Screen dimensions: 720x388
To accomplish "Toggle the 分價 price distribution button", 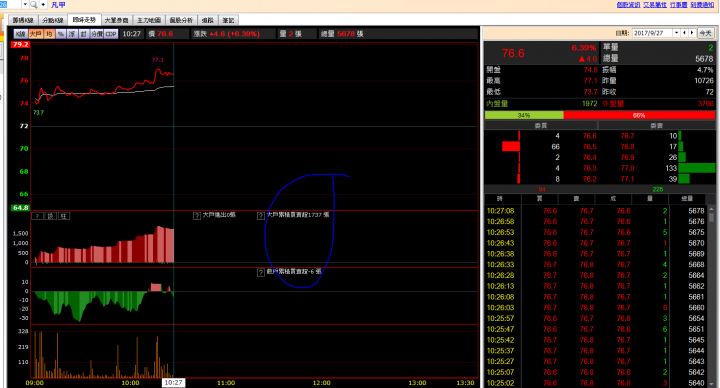I will (96, 34).
